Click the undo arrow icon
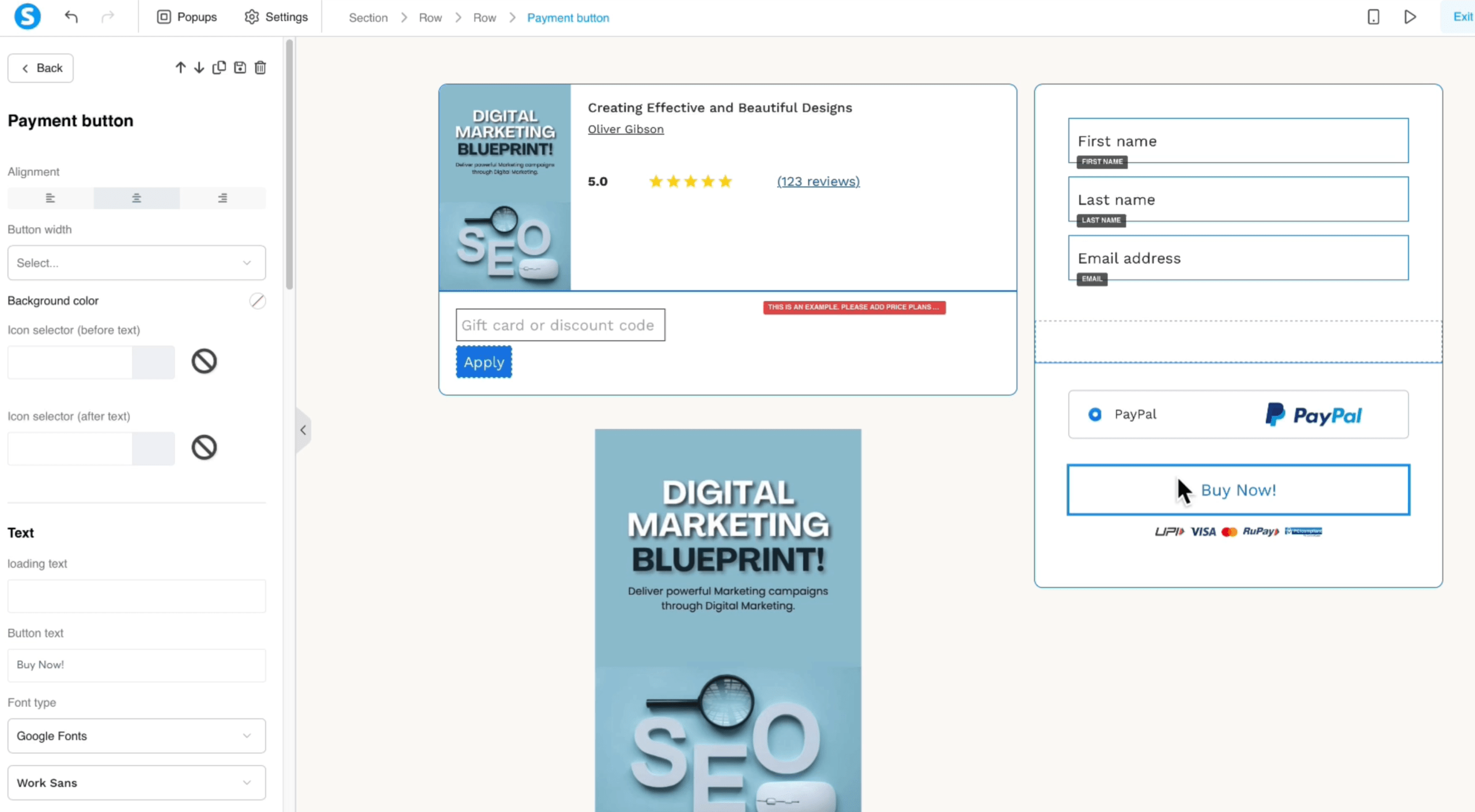1475x812 pixels. 71,17
